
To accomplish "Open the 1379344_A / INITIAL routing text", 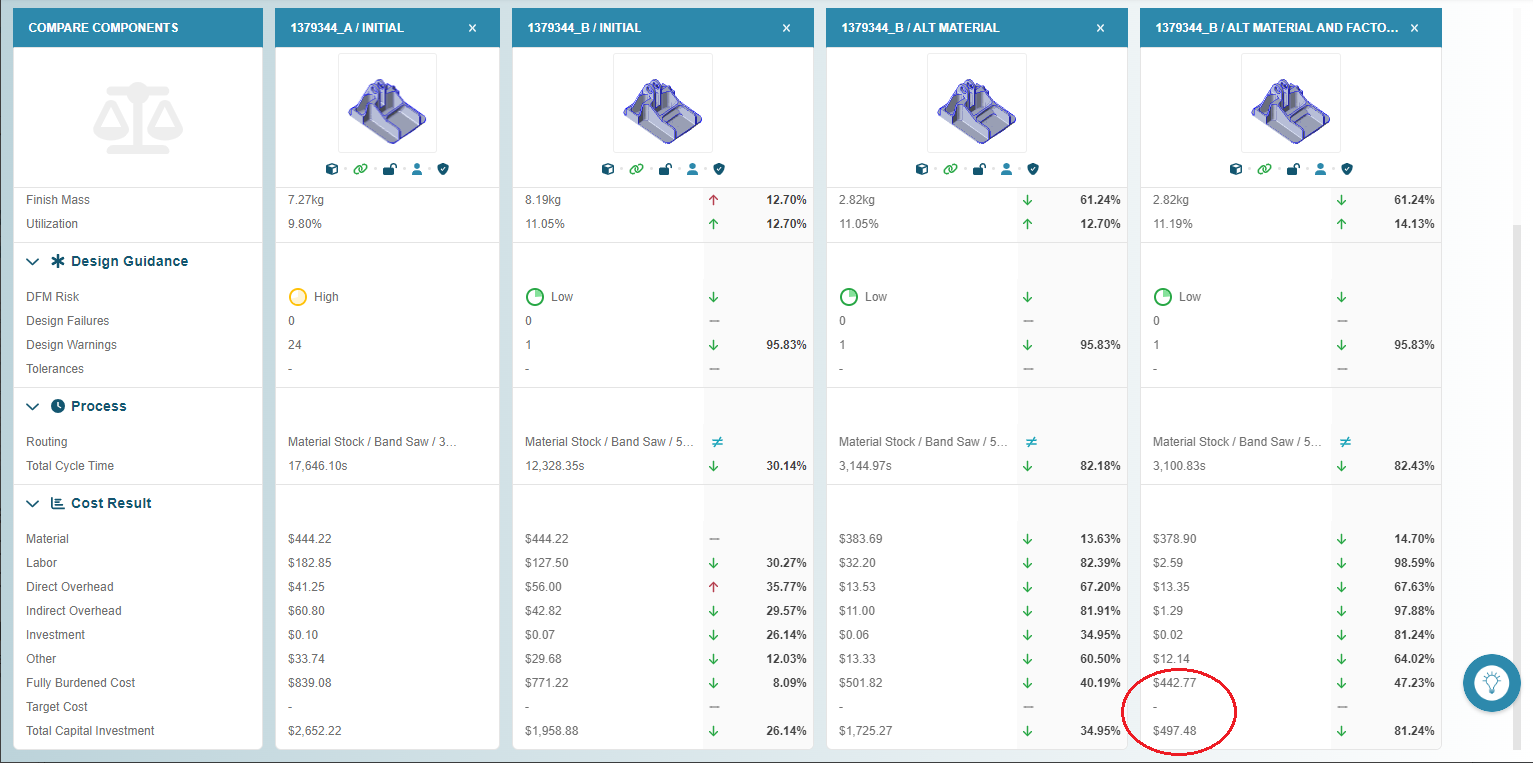I will (x=372, y=441).
